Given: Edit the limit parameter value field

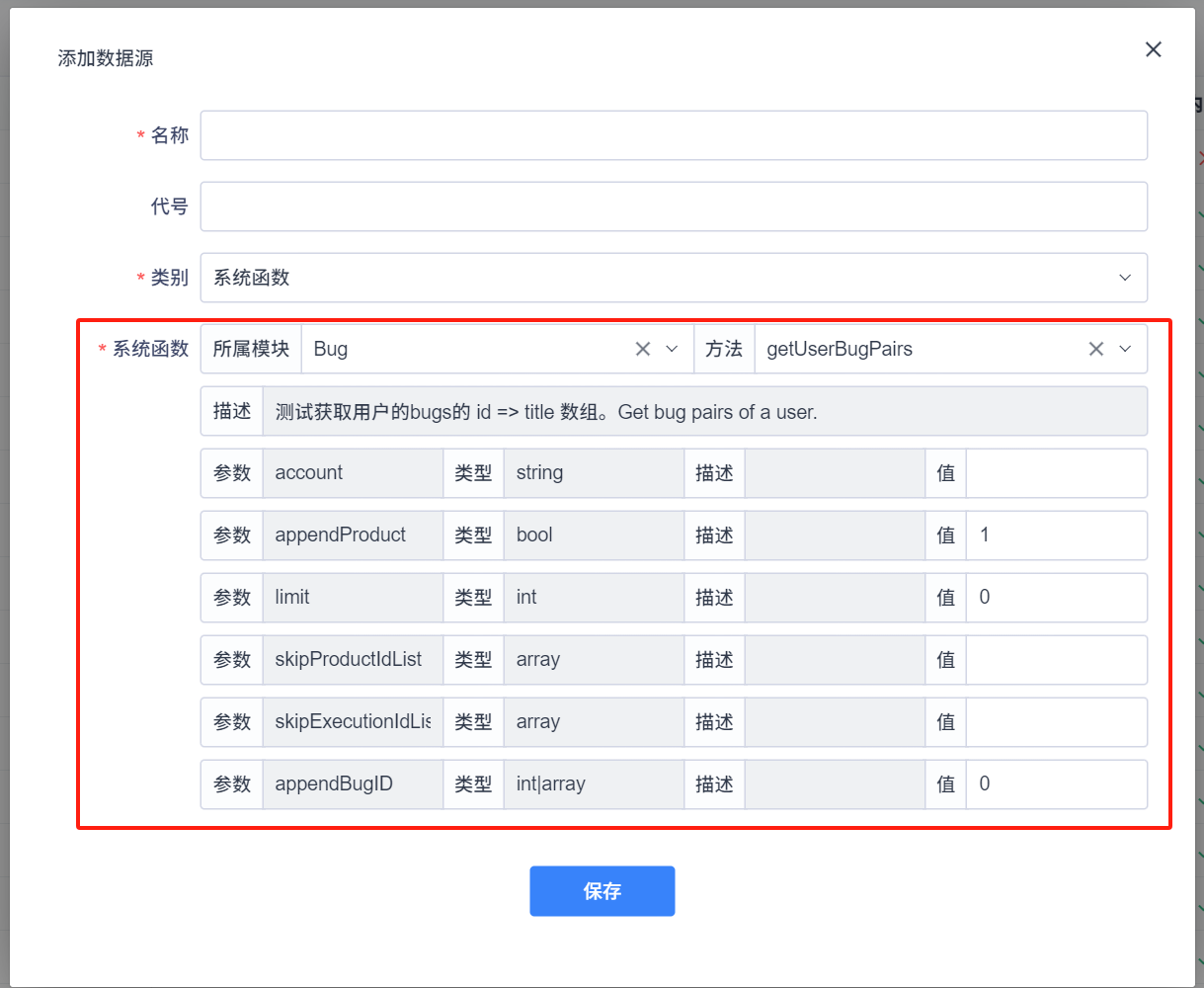Looking at the screenshot, I should pos(1056,598).
